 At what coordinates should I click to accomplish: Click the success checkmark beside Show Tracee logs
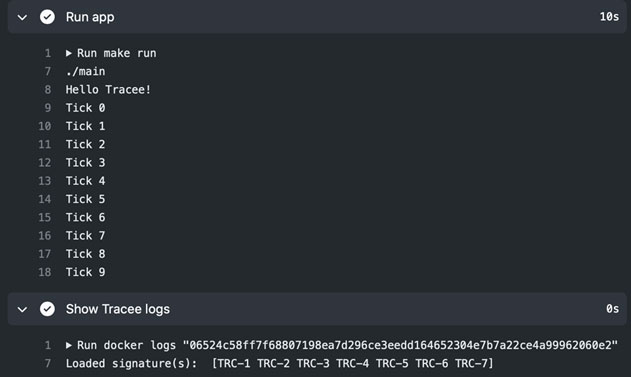(x=47, y=309)
